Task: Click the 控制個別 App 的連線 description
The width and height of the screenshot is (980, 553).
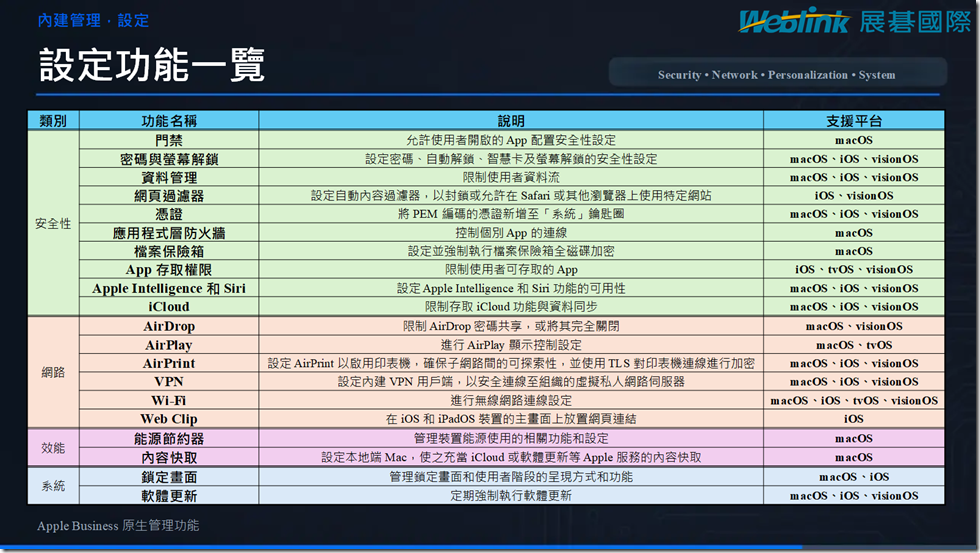Action: (x=511, y=232)
